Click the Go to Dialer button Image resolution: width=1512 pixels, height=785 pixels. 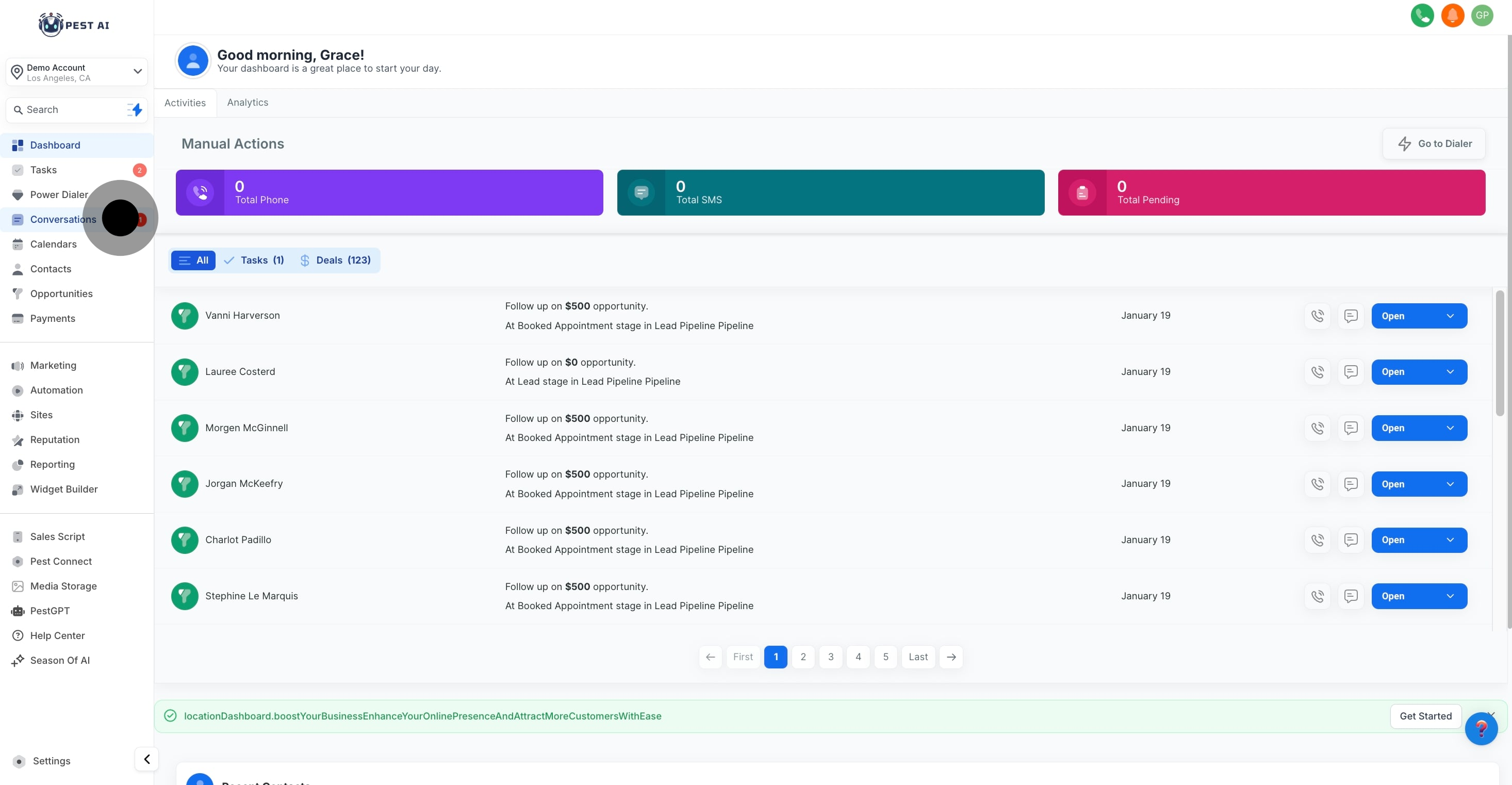[x=1434, y=144]
